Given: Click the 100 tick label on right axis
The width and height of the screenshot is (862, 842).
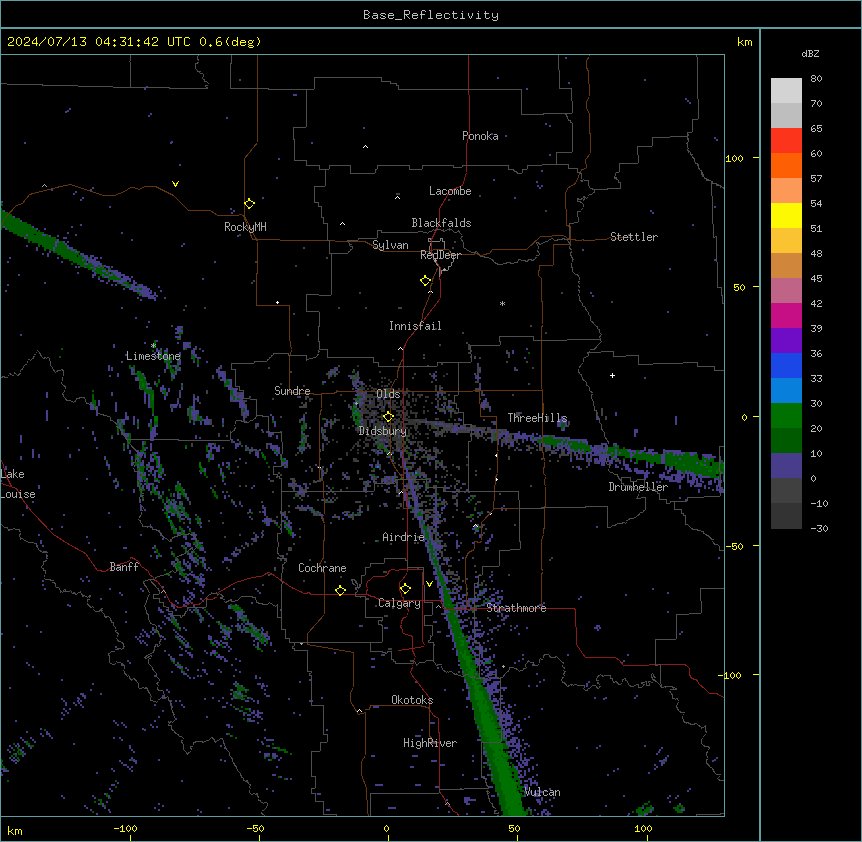Looking at the screenshot, I should tap(734, 158).
